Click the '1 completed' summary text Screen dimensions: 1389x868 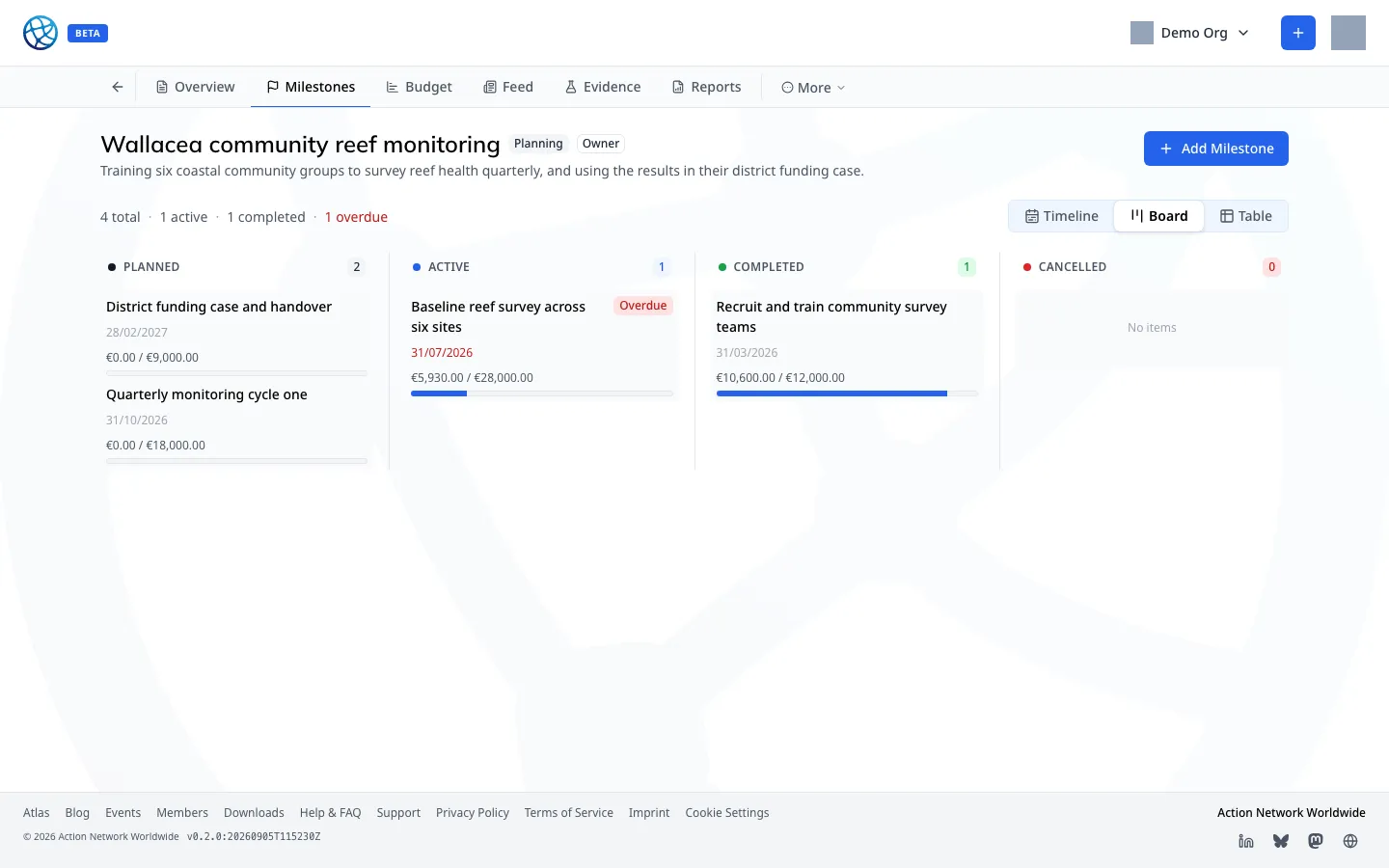coord(266,217)
